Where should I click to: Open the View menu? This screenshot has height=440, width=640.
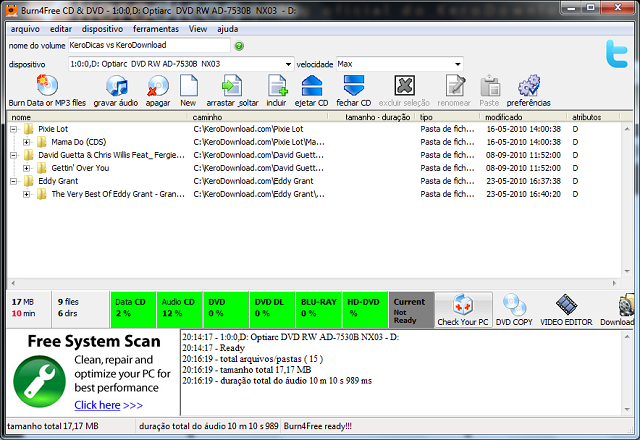[198, 29]
